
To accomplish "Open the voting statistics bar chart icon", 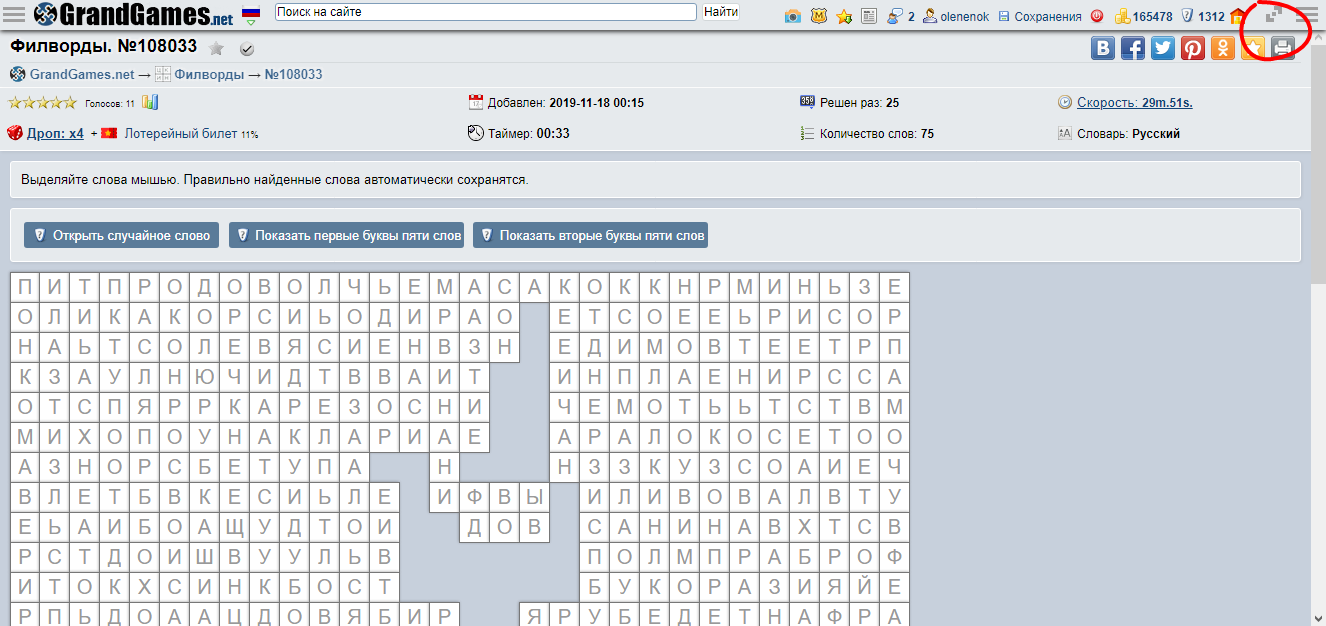I will [x=150, y=102].
